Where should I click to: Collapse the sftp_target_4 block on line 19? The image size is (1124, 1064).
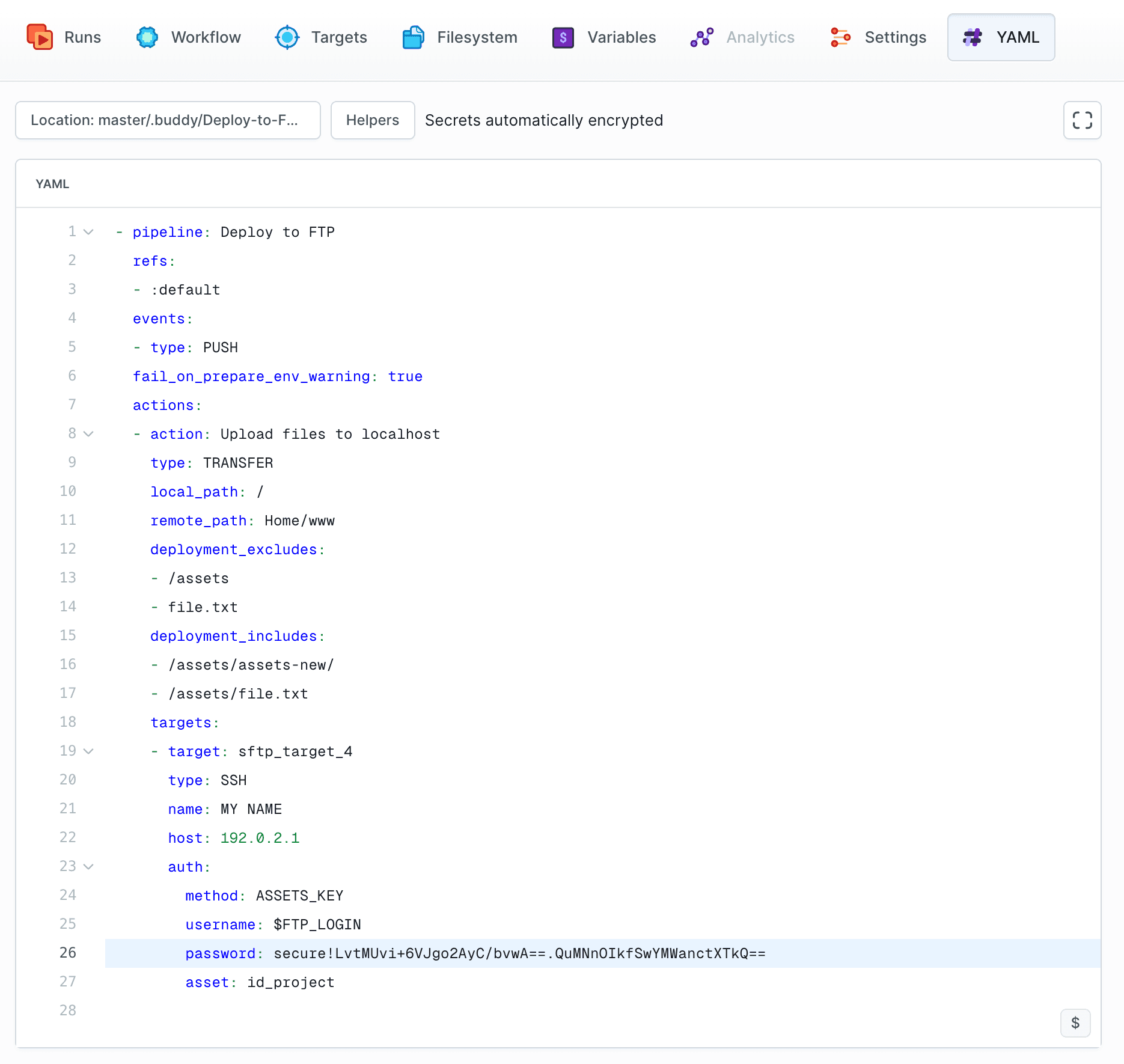pos(88,751)
